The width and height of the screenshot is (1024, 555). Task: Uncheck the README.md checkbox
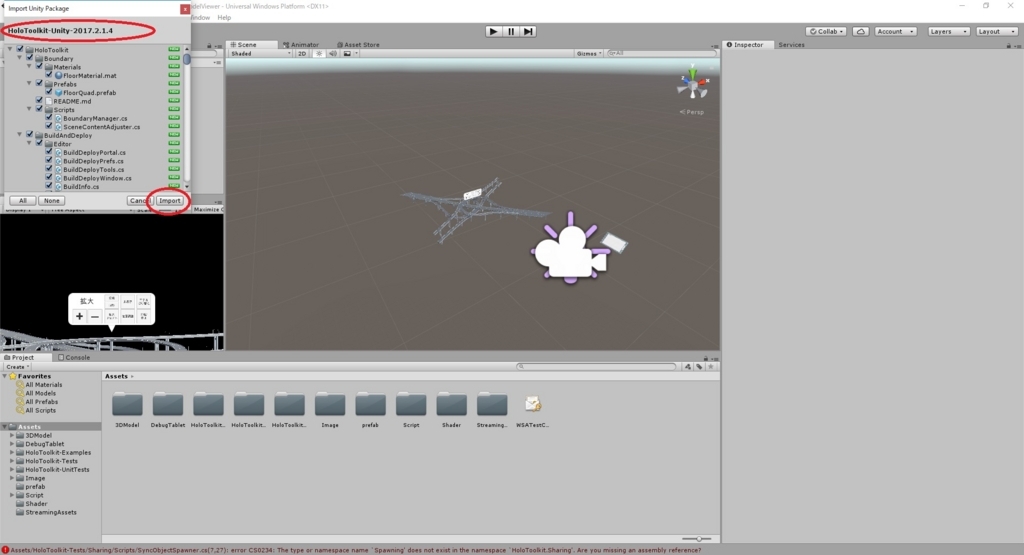pos(39,101)
